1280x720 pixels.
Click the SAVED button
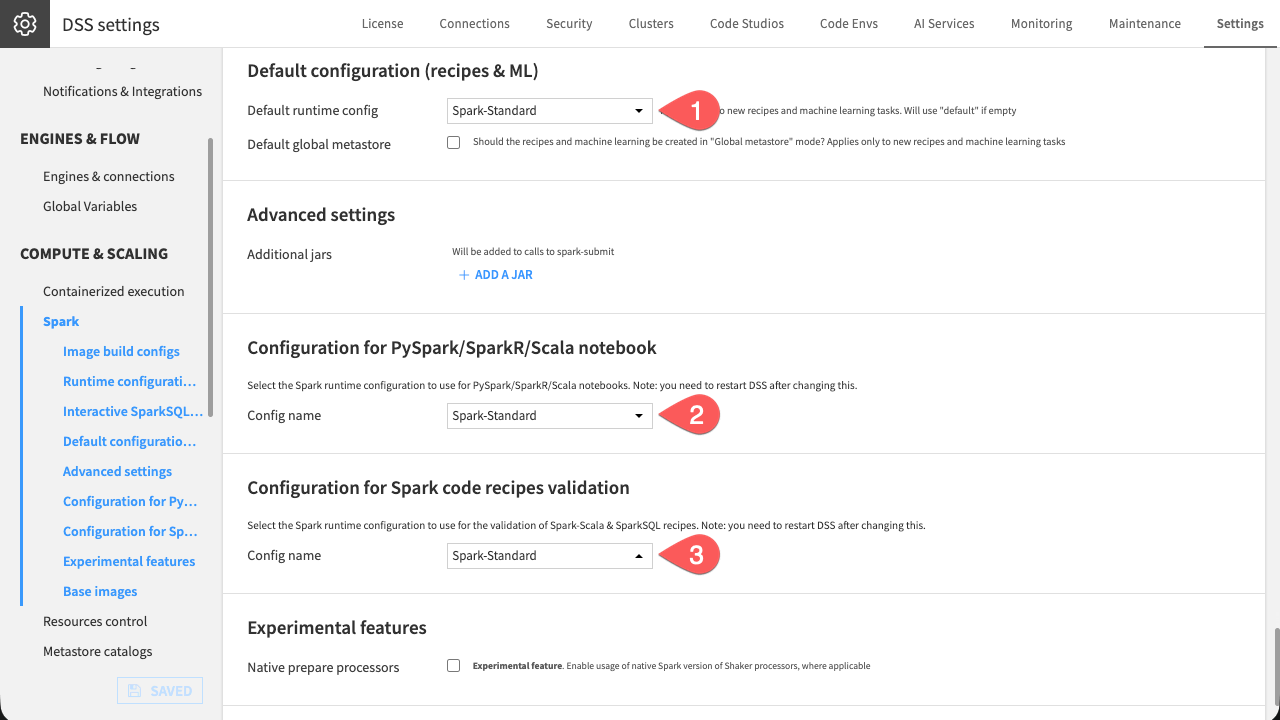pyautogui.click(x=160, y=691)
